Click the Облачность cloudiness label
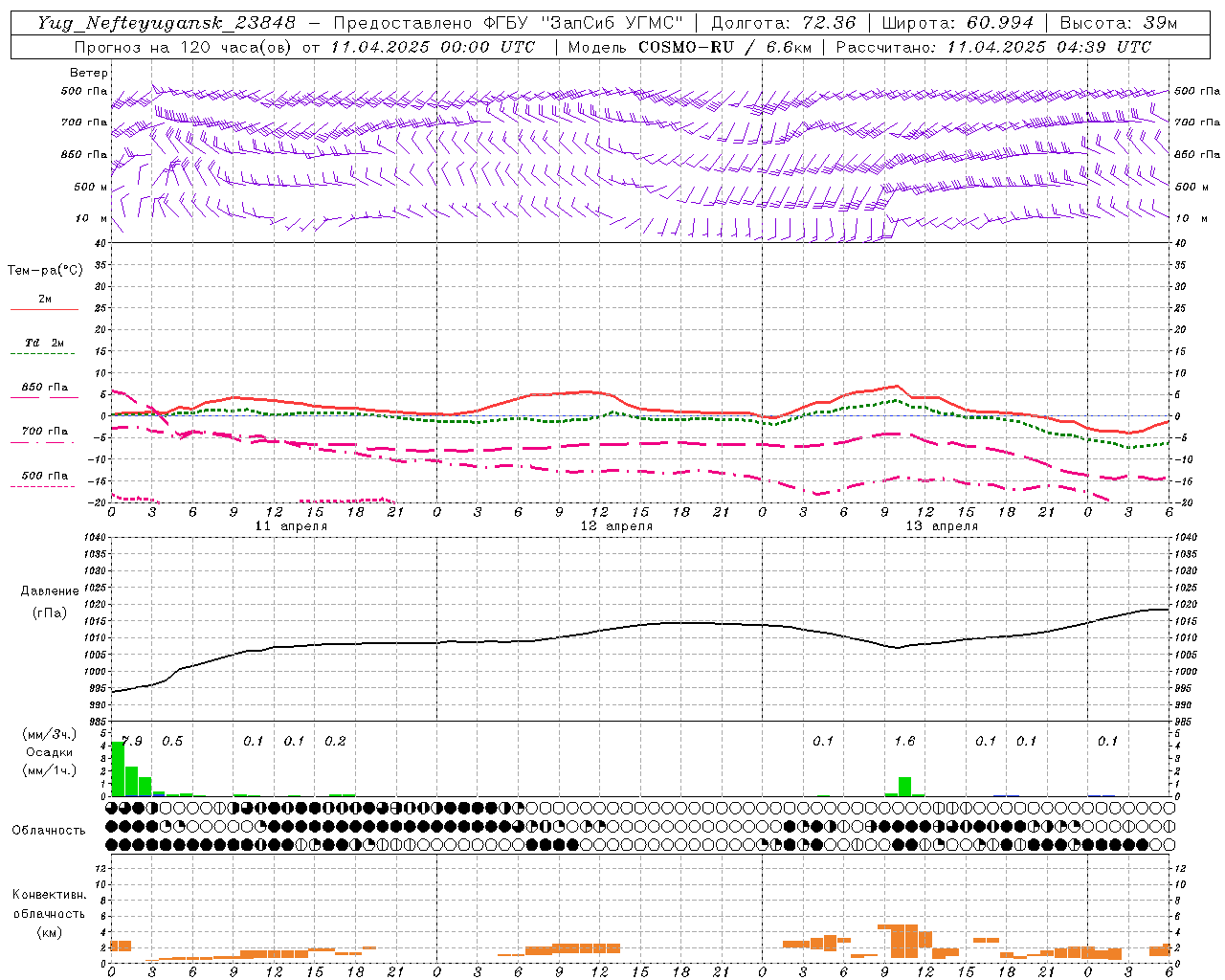 (x=49, y=831)
